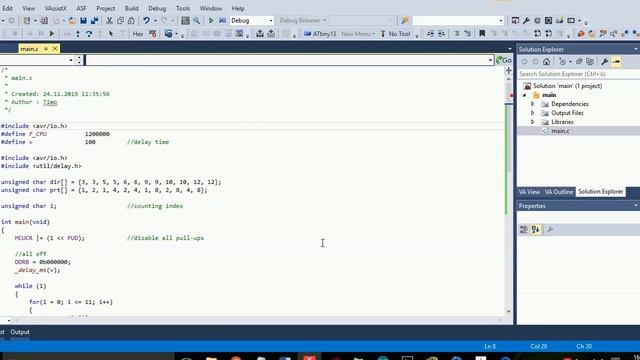
Task: Click the Copy icon in the toolbar
Action: 120,20
